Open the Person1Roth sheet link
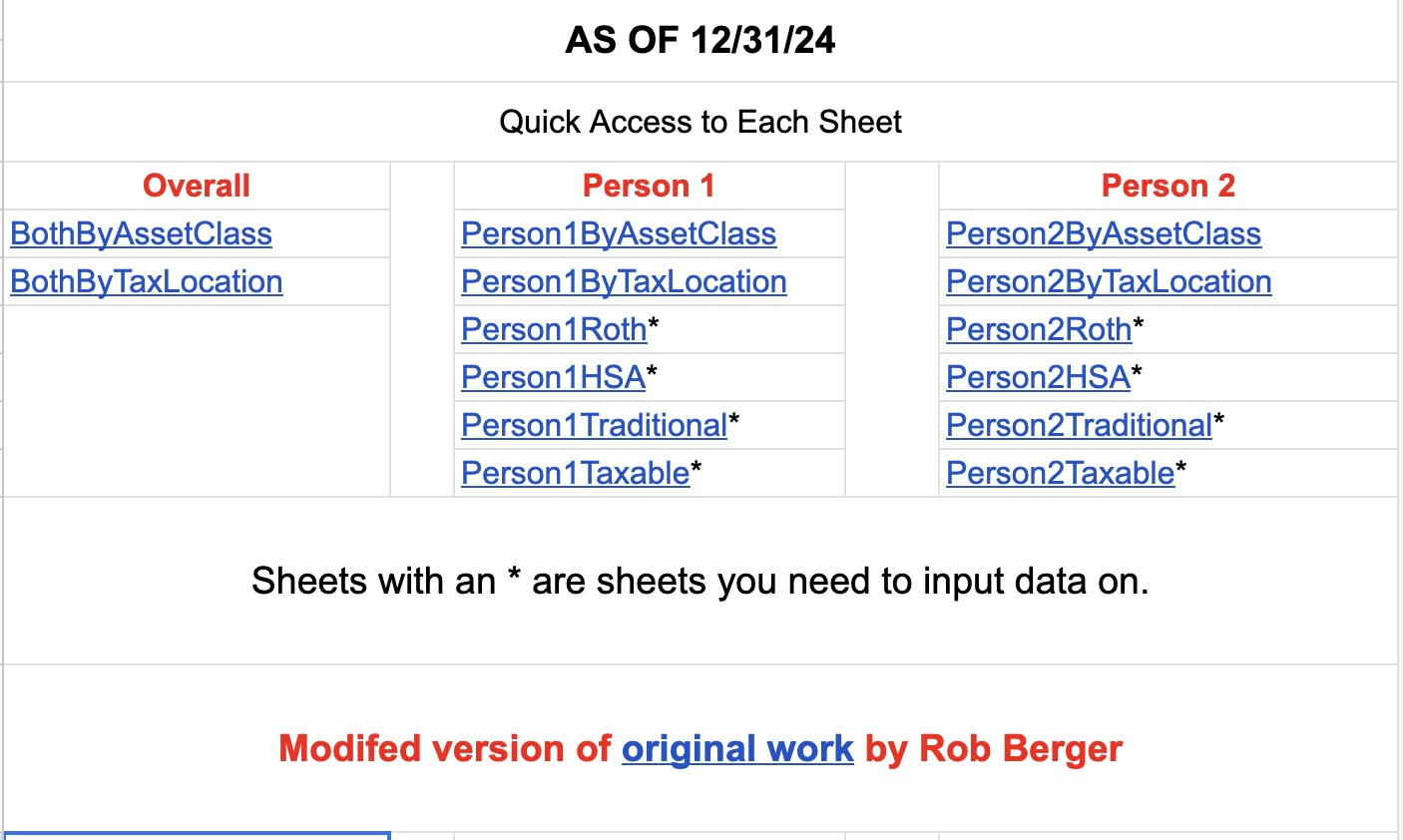Image resolution: width=1403 pixels, height=840 pixels. (x=554, y=330)
